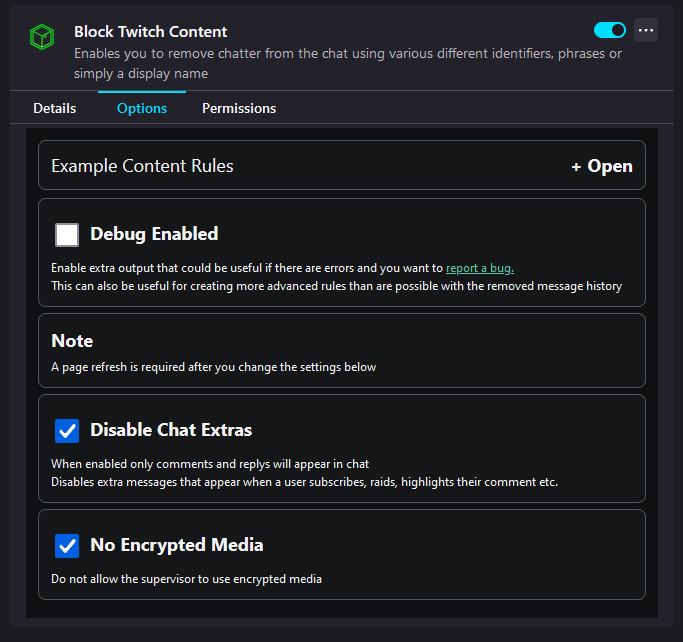The height and width of the screenshot is (642, 683).
Task: Uncheck the Disable Chat Extras checkbox
Action: coord(67,430)
